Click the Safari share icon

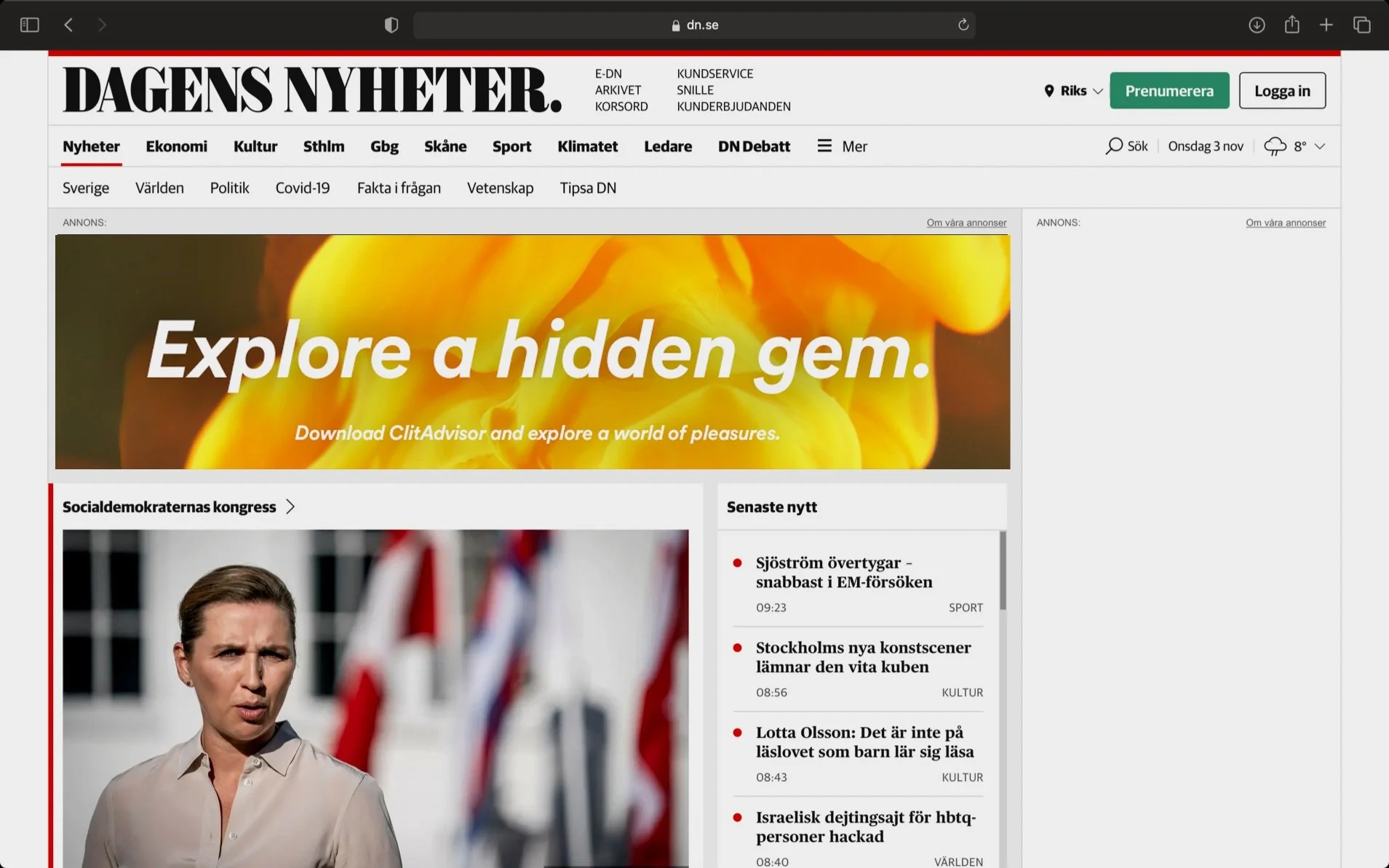point(1292,24)
